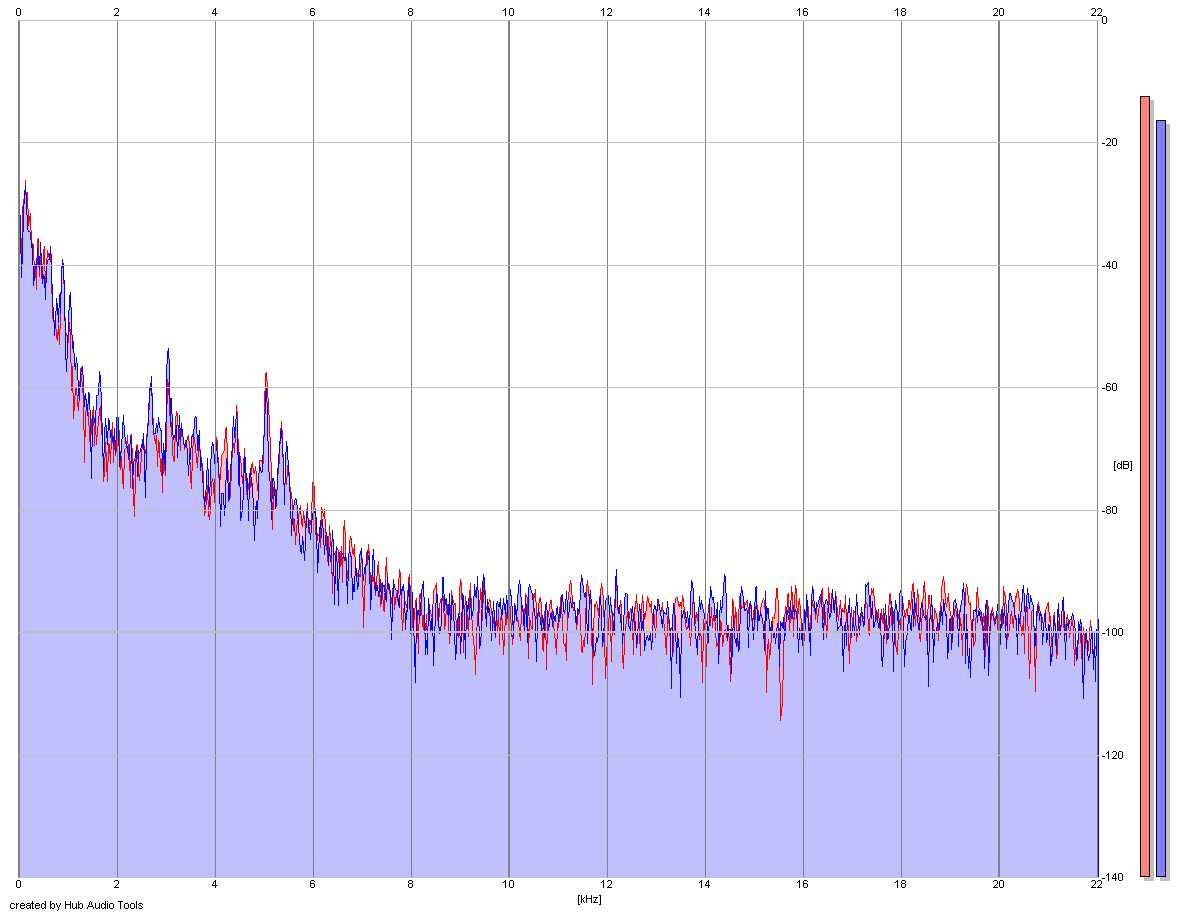The image size is (1180, 917).
Task: Click the [kHz] unit label below graph
Action: tap(589, 899)
